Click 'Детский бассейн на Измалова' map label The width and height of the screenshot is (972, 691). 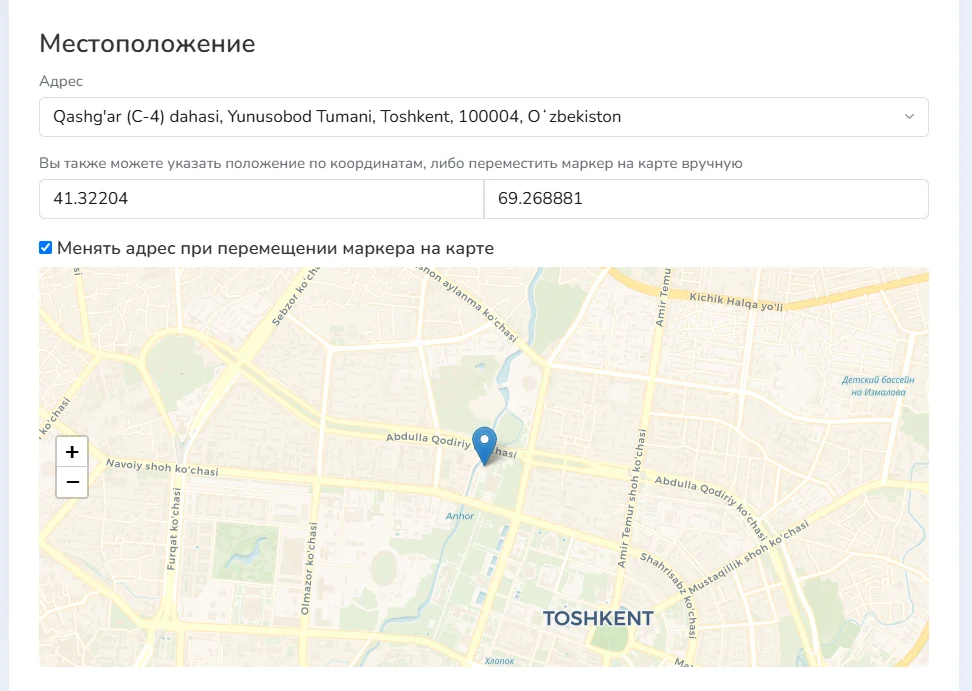[x=878, y=386]
